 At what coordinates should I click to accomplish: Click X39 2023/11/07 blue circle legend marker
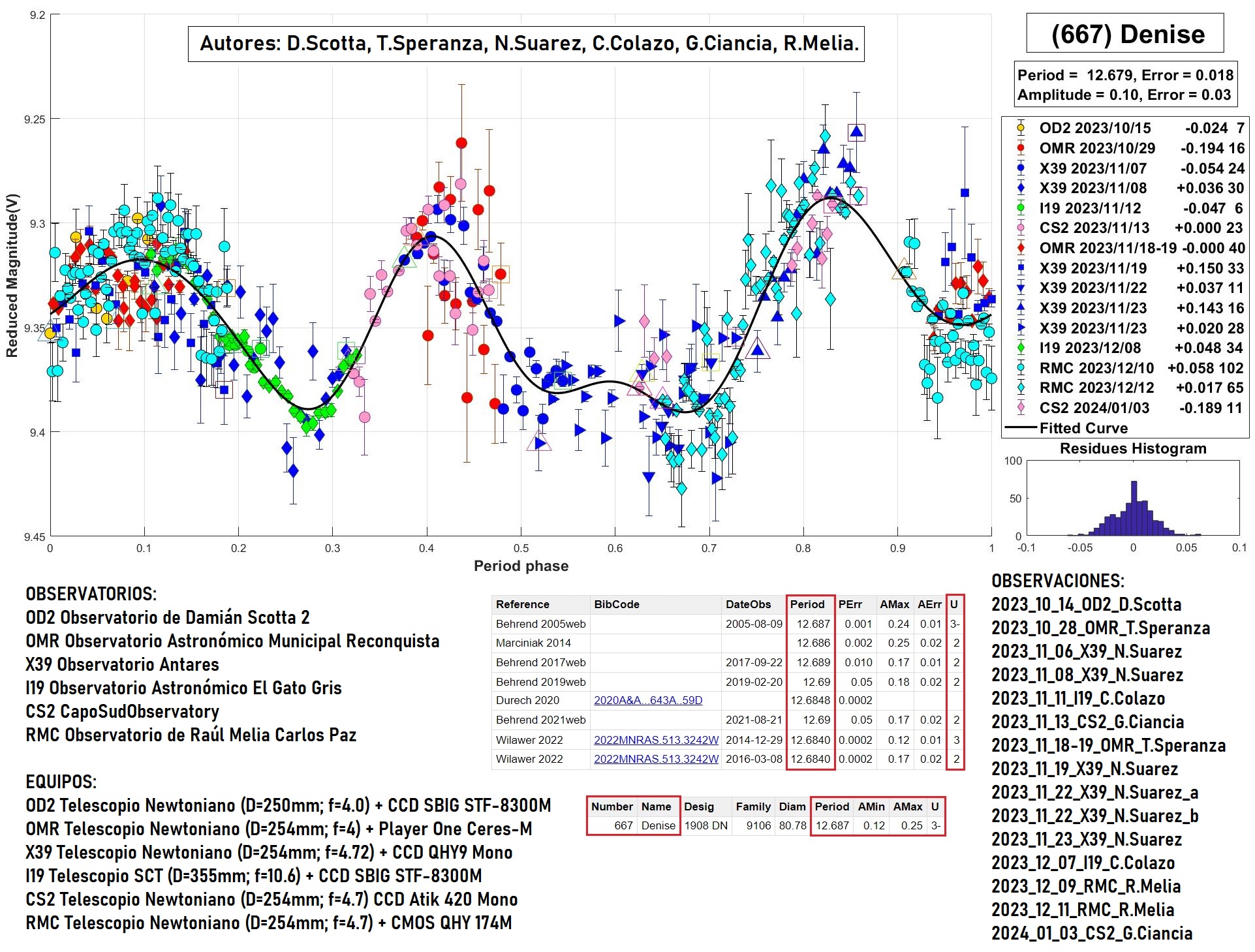point(1021,168)
